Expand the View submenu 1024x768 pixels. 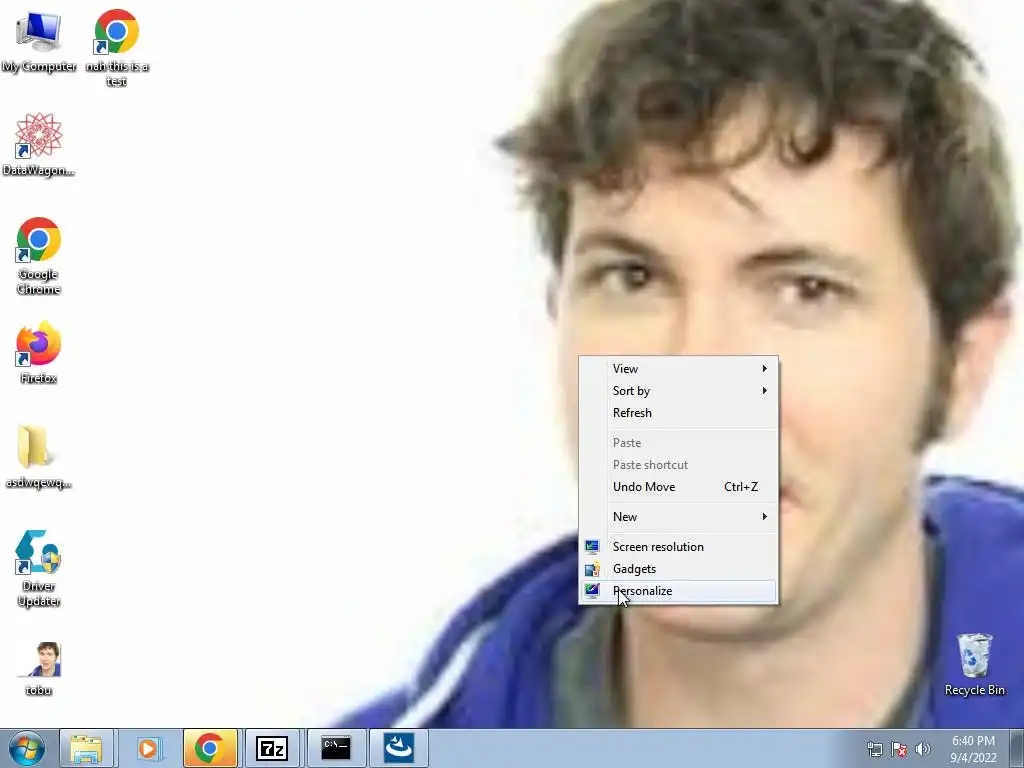679,369
